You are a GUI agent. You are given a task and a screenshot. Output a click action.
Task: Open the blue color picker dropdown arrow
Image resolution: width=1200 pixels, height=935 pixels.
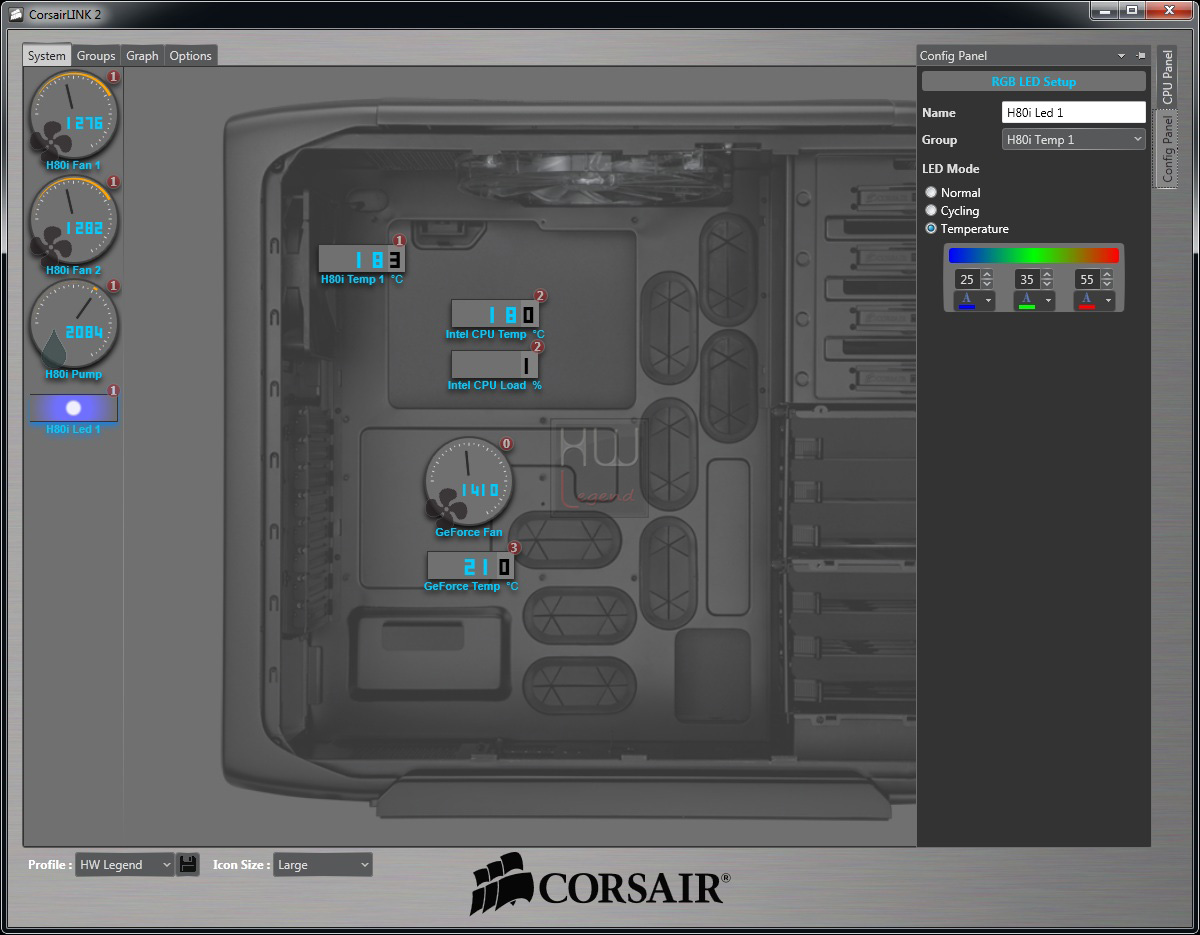(x=988, y=301)
